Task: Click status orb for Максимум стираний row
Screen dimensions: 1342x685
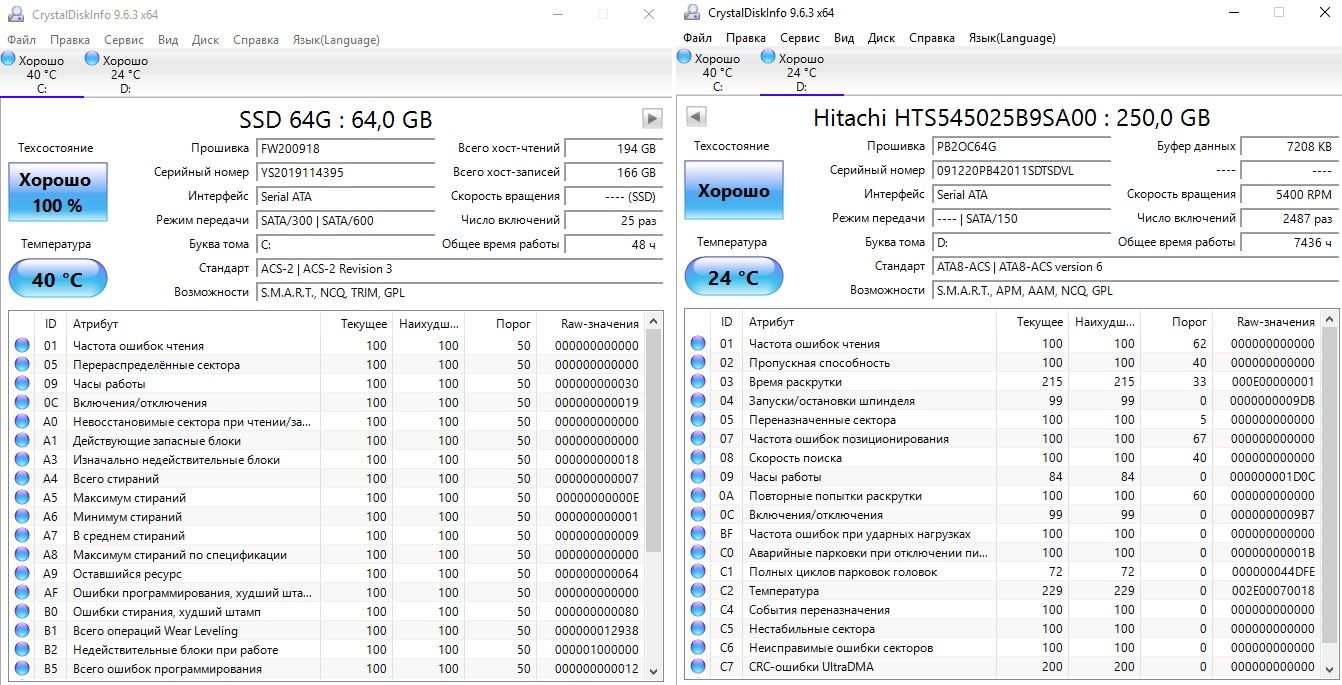Action: (x=22, y=498)
